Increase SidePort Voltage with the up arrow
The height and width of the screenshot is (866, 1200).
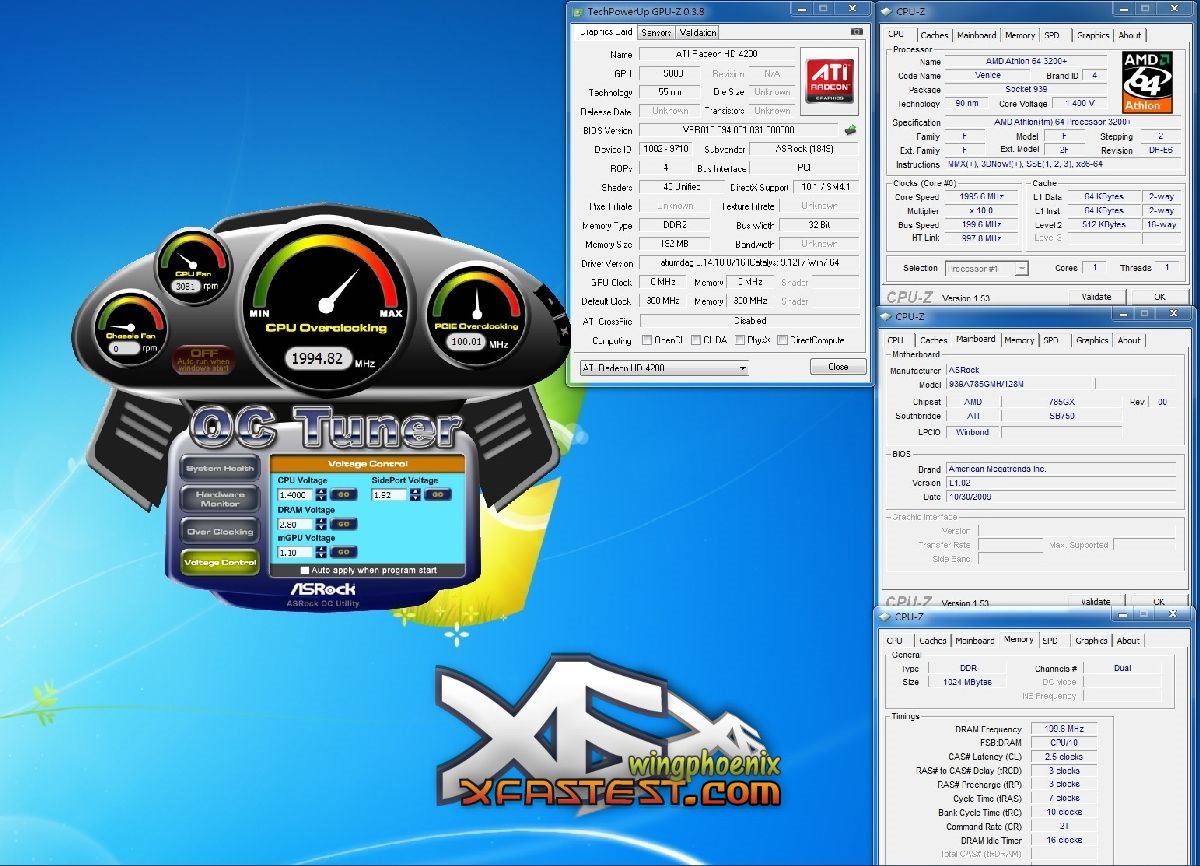point(415,491)
